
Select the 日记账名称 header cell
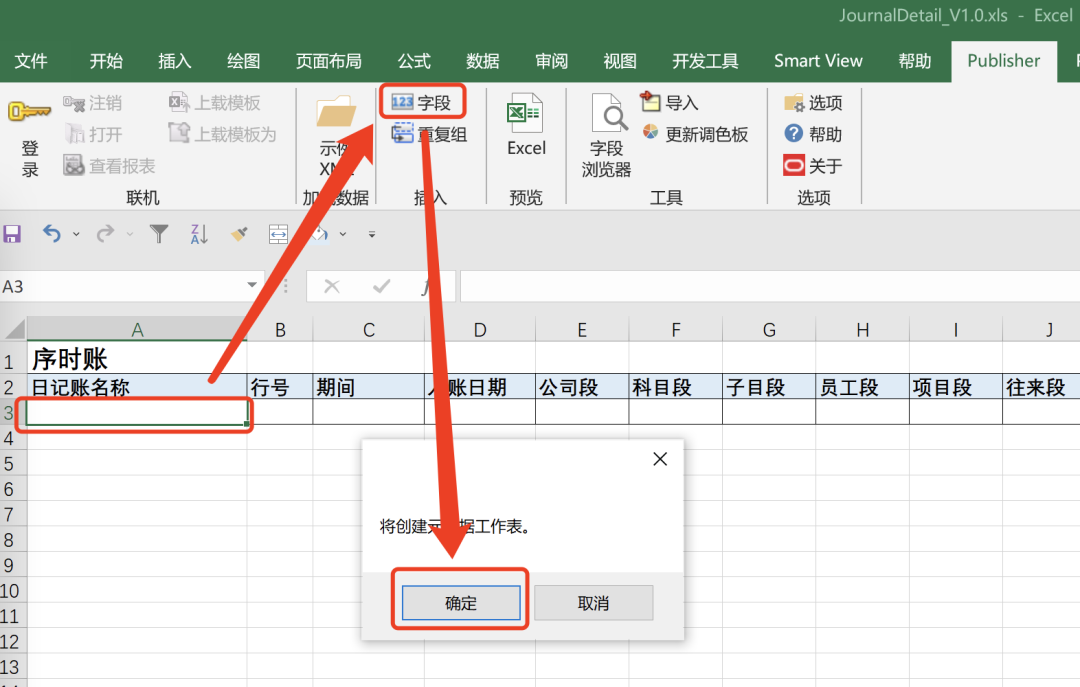click(x=137, y=387)
